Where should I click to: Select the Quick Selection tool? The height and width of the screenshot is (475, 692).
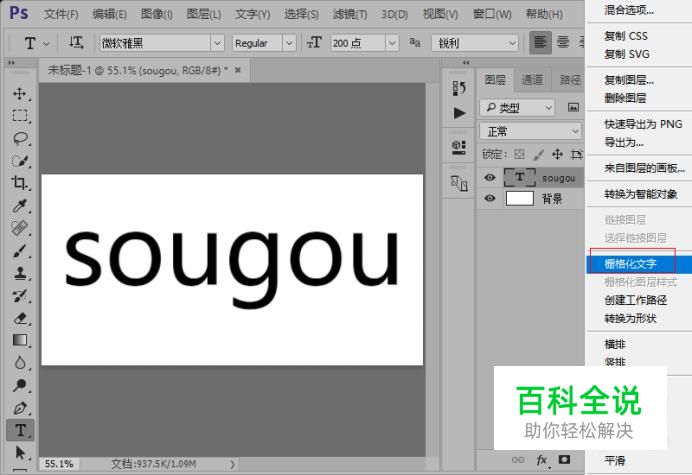[x=19, y=161]
